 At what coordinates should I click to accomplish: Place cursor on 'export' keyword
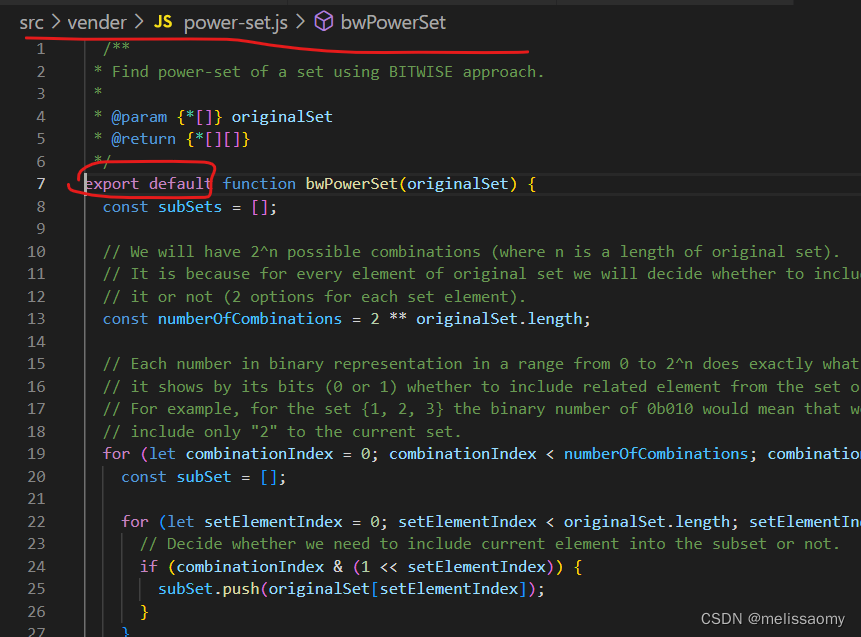tap(112, 183)
